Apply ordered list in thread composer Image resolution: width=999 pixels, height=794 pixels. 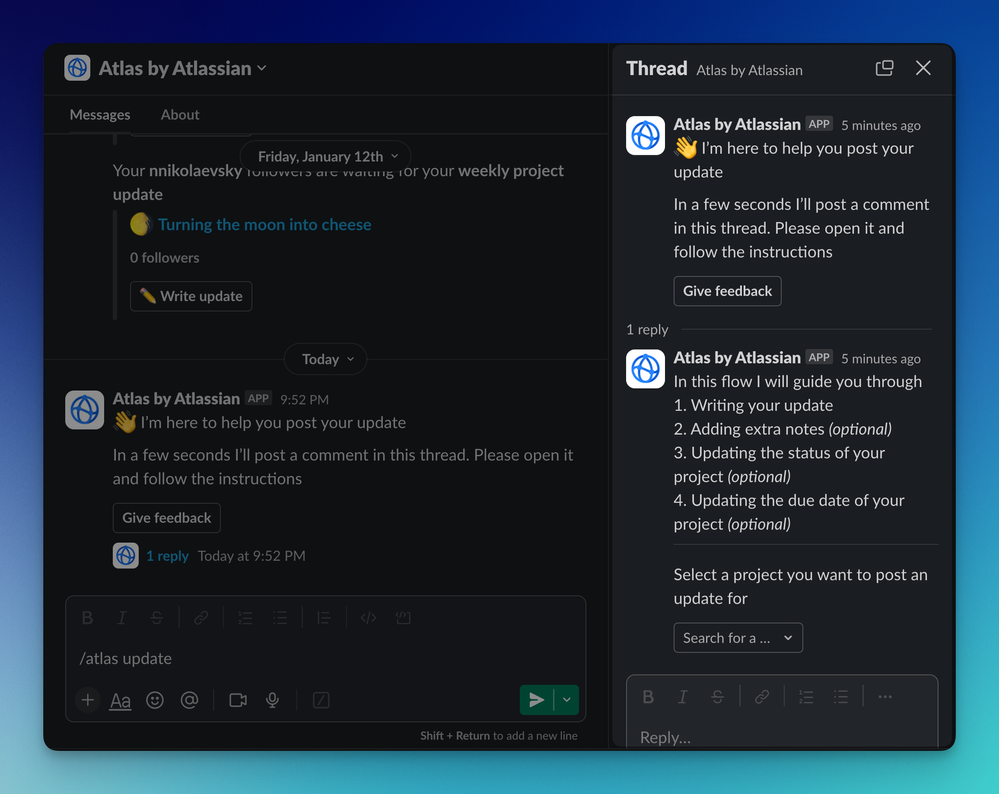tap(806, 697)
